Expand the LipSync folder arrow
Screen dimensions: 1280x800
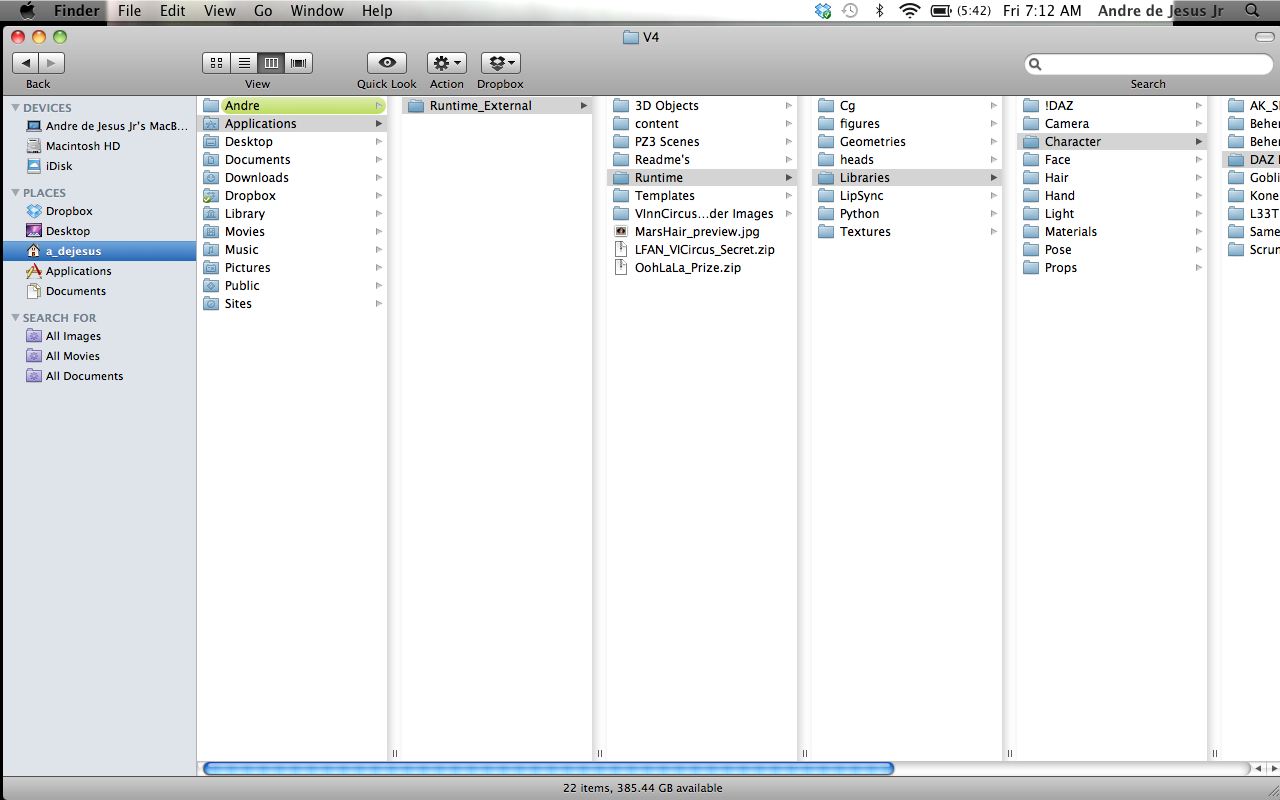(x=994, y=196)
